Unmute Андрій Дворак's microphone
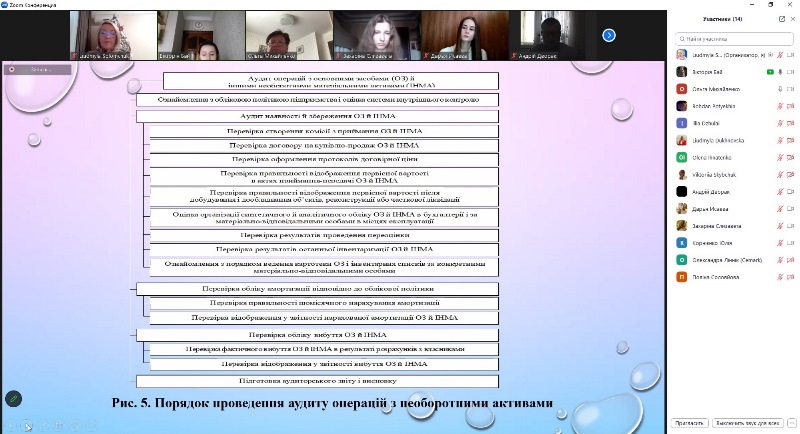This screenshot has width=800, height=434. [x=780, y=192]
